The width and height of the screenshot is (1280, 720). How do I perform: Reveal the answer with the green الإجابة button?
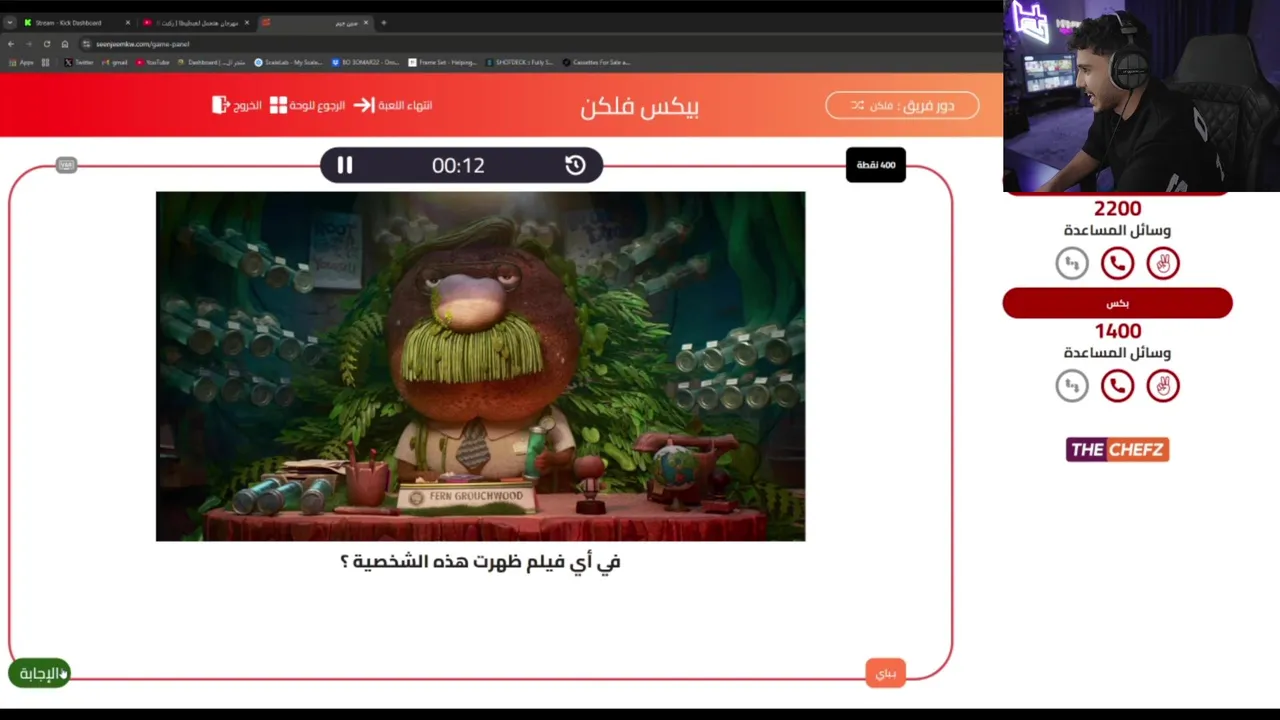click(39, 673)
